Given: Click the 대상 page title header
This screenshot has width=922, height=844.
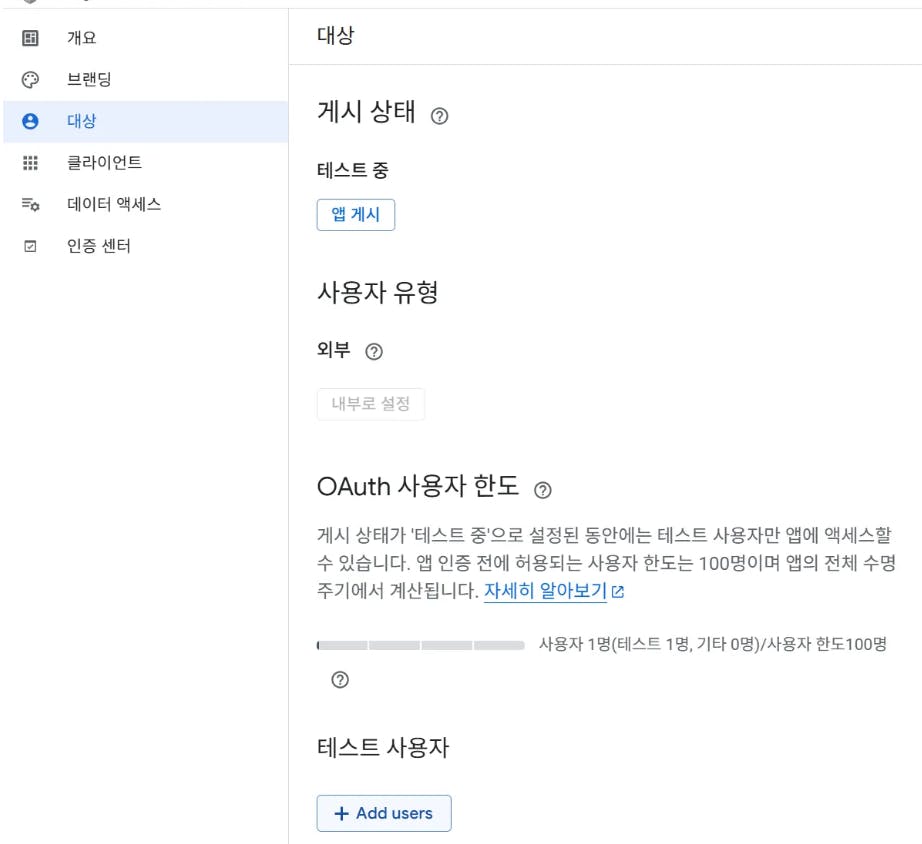Looking at the screenshot, I should pyautogui.click(x=336, y=35).
